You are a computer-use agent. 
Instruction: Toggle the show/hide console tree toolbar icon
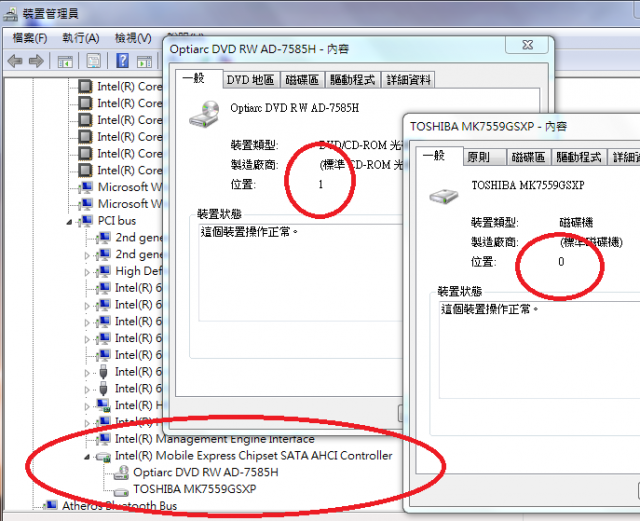point(65,62)
